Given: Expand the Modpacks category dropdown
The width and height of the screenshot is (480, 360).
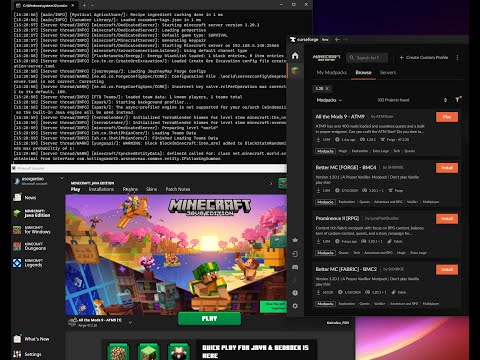Looking at the screenshot, I should point(329,100).
